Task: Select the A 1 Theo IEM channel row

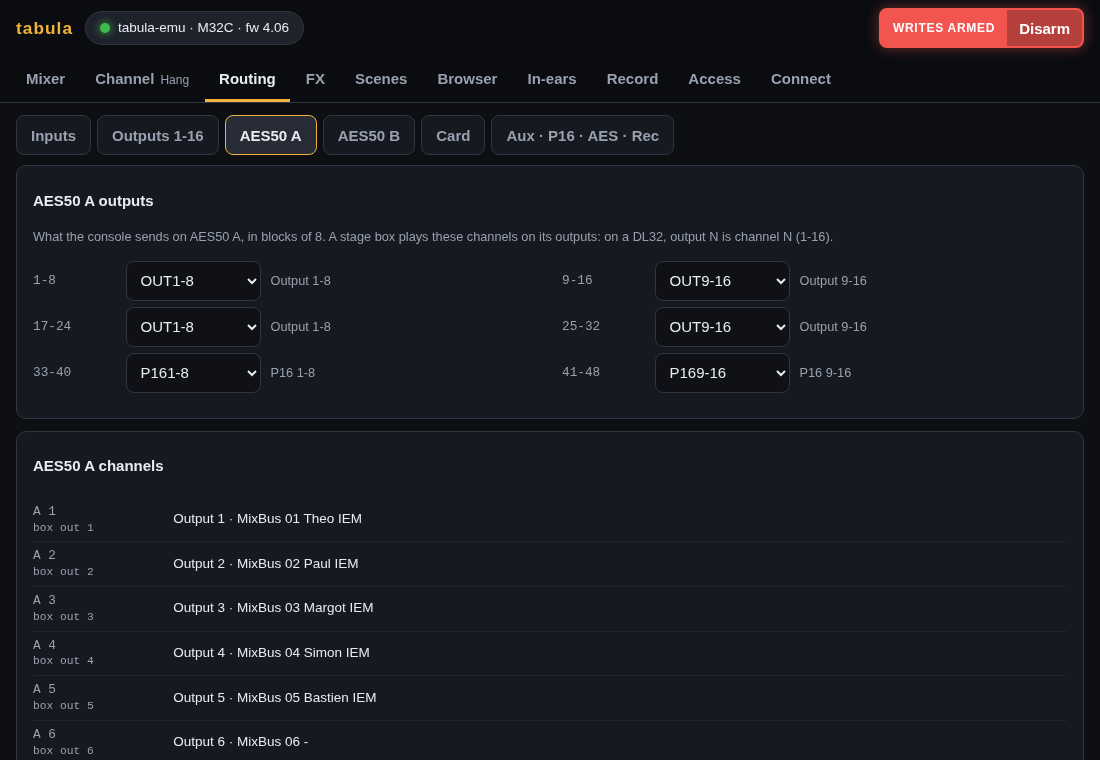Action: pyautogui.click(x=549, y=519)
